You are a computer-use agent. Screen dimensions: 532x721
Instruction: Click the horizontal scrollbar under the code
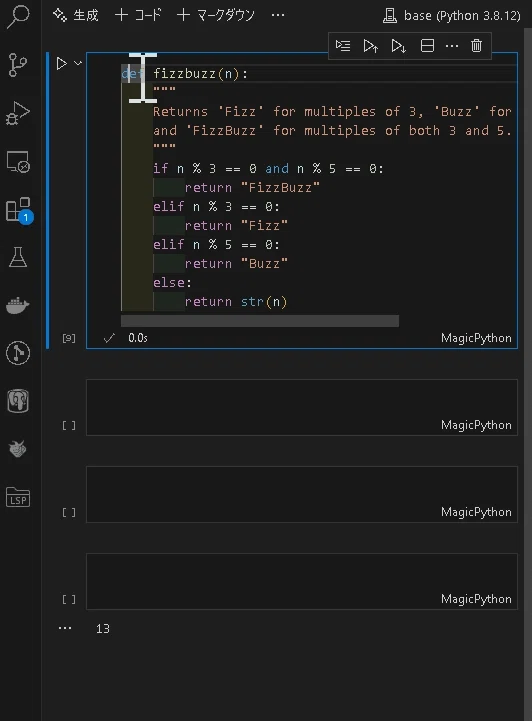[x=260, y=321]
